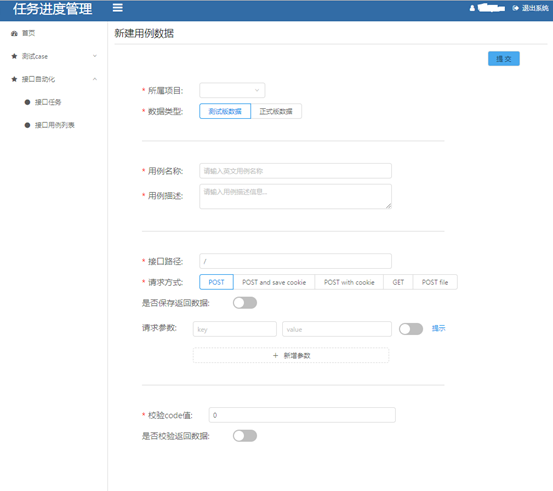Toggle the switch beside request parameter value

(x=411, y=329)
